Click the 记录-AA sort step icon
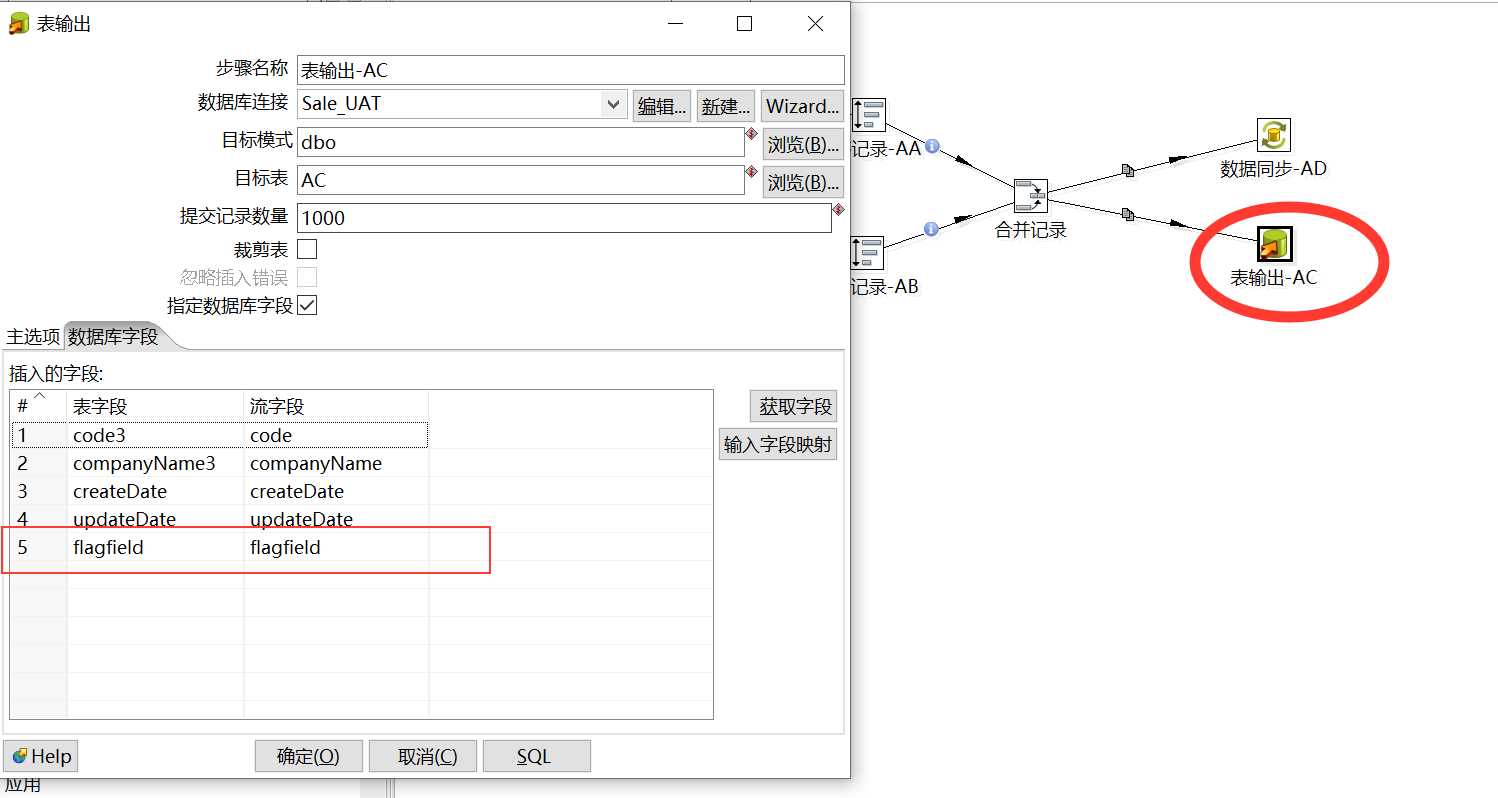This screenshot has height=798, width=1498. point(868,115)
